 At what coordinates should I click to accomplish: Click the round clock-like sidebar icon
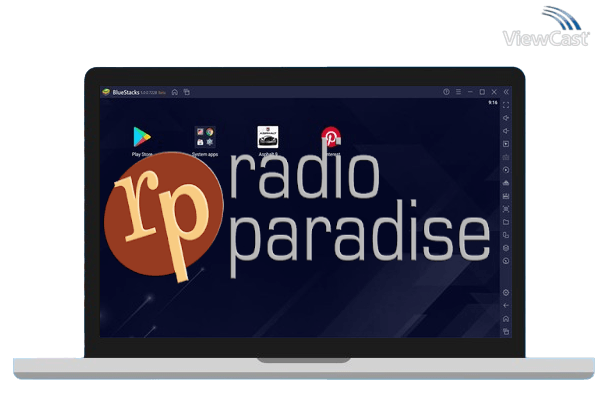point(506,261)
